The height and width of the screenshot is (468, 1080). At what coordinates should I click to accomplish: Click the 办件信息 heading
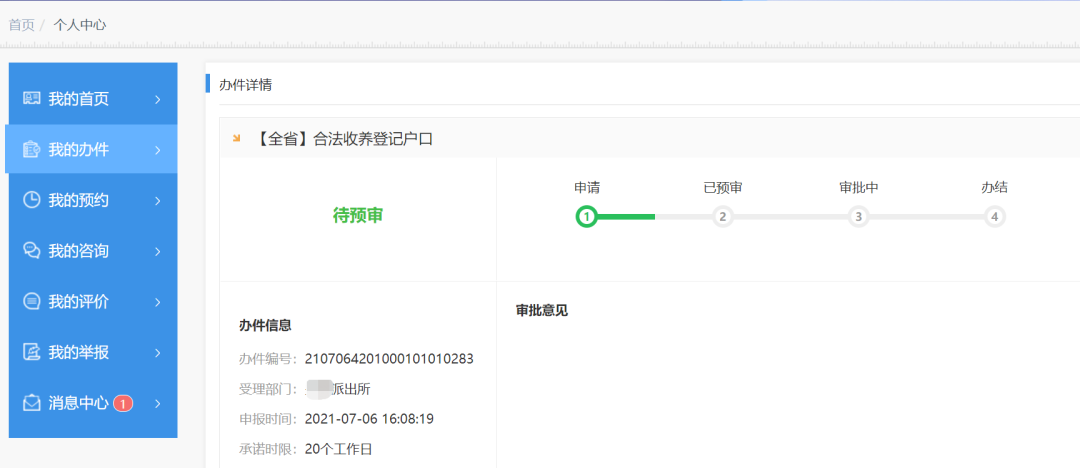(x=265, y=325)
